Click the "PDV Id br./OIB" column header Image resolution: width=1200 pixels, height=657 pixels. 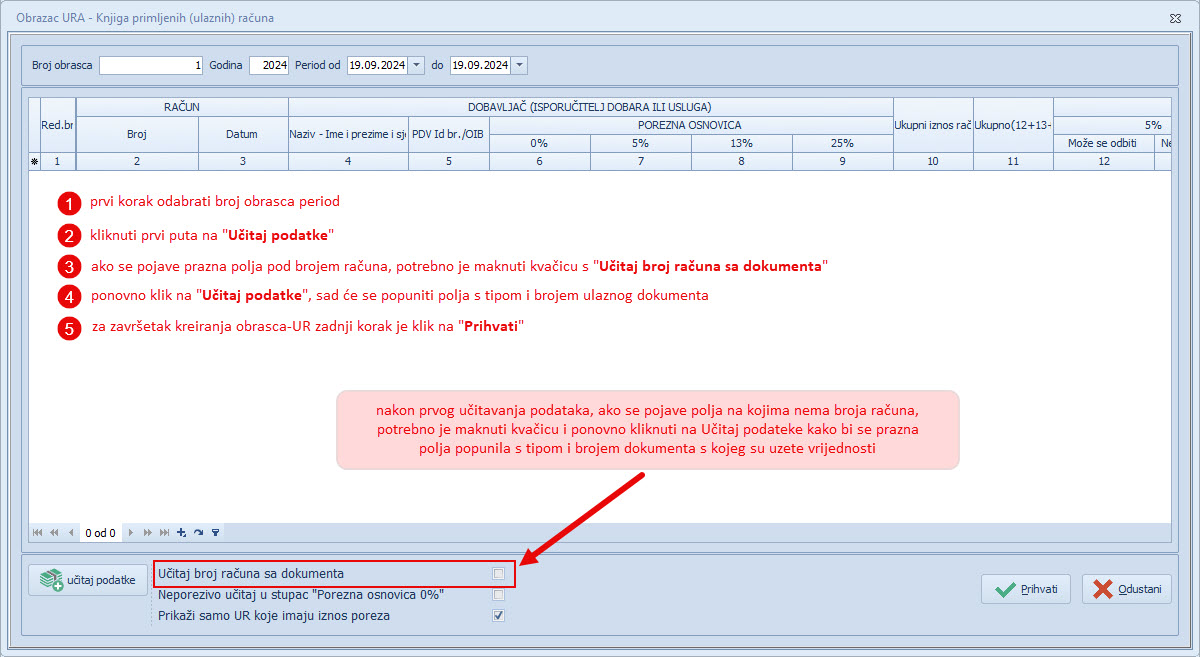[448, 134]
